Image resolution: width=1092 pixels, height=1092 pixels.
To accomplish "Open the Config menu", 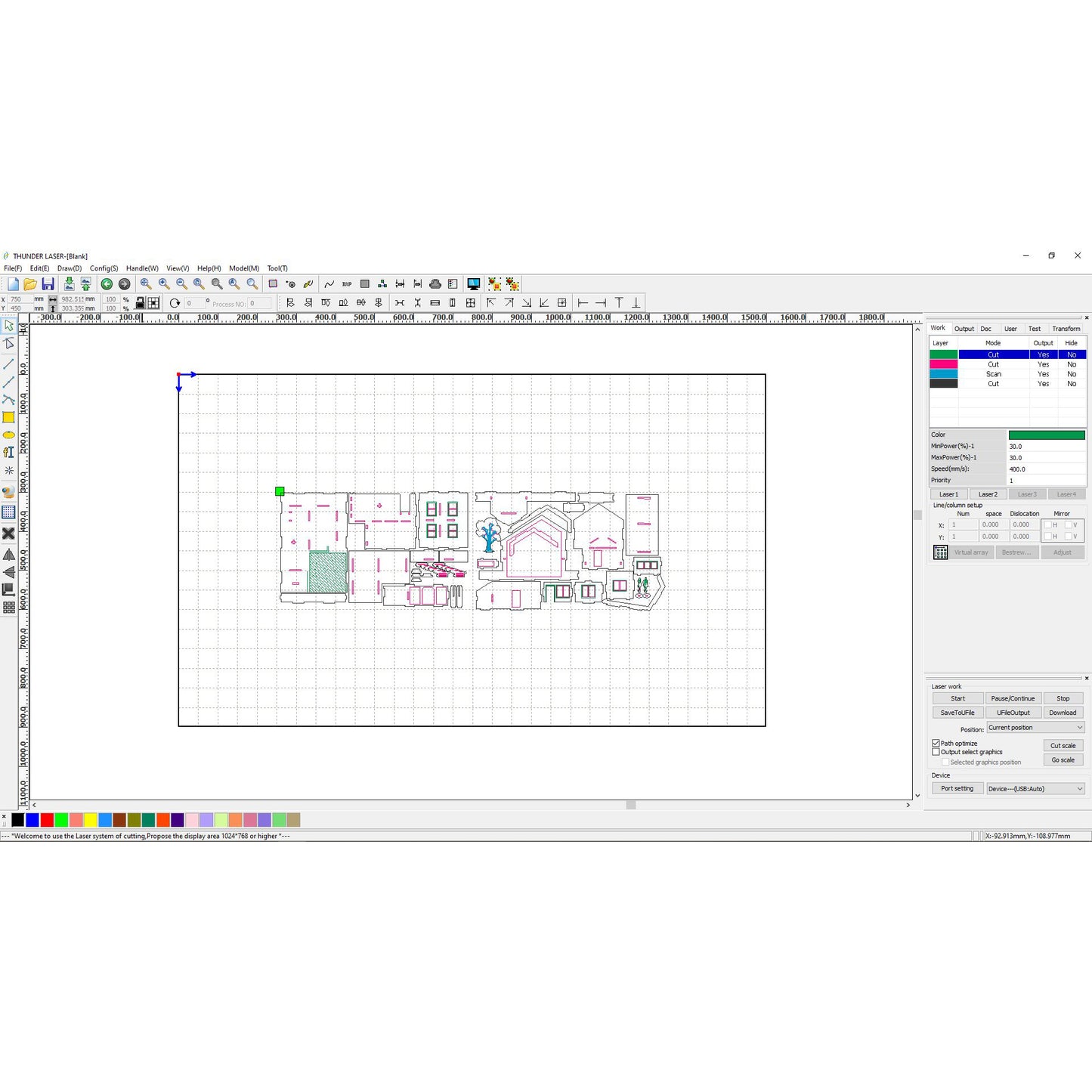I will pos(104,268).
